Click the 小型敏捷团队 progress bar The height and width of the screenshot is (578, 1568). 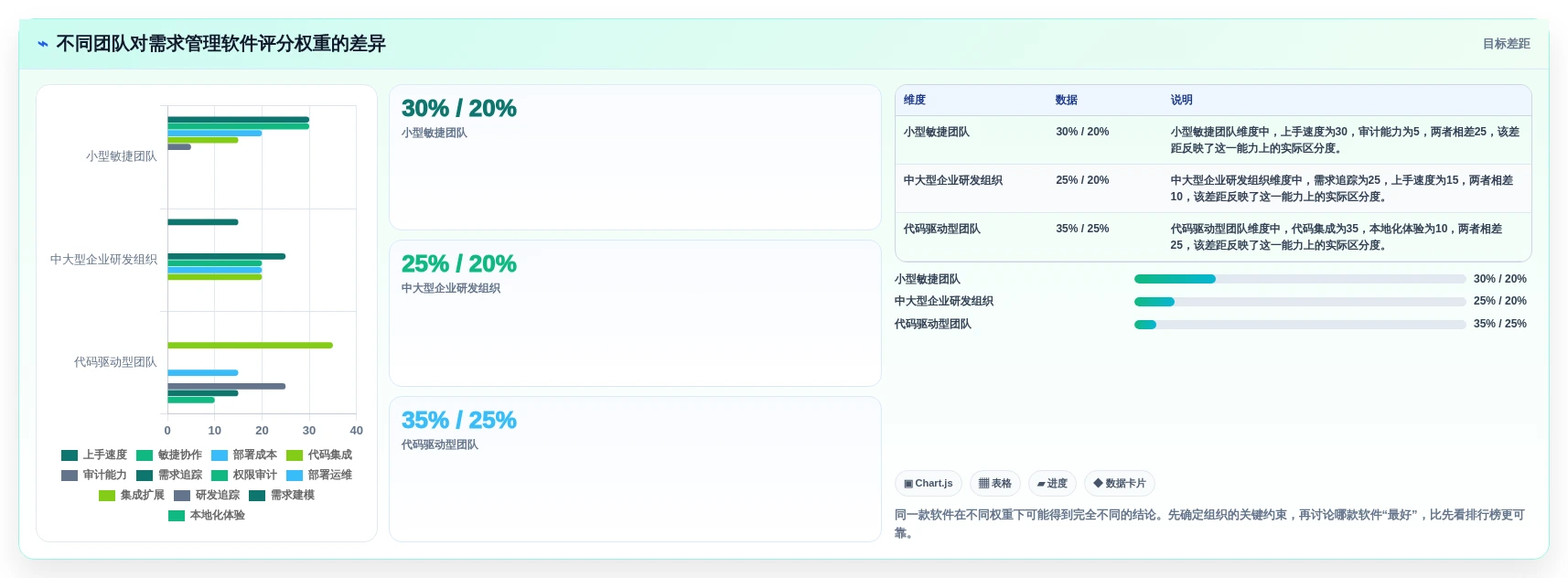[x=1300, y=279]
